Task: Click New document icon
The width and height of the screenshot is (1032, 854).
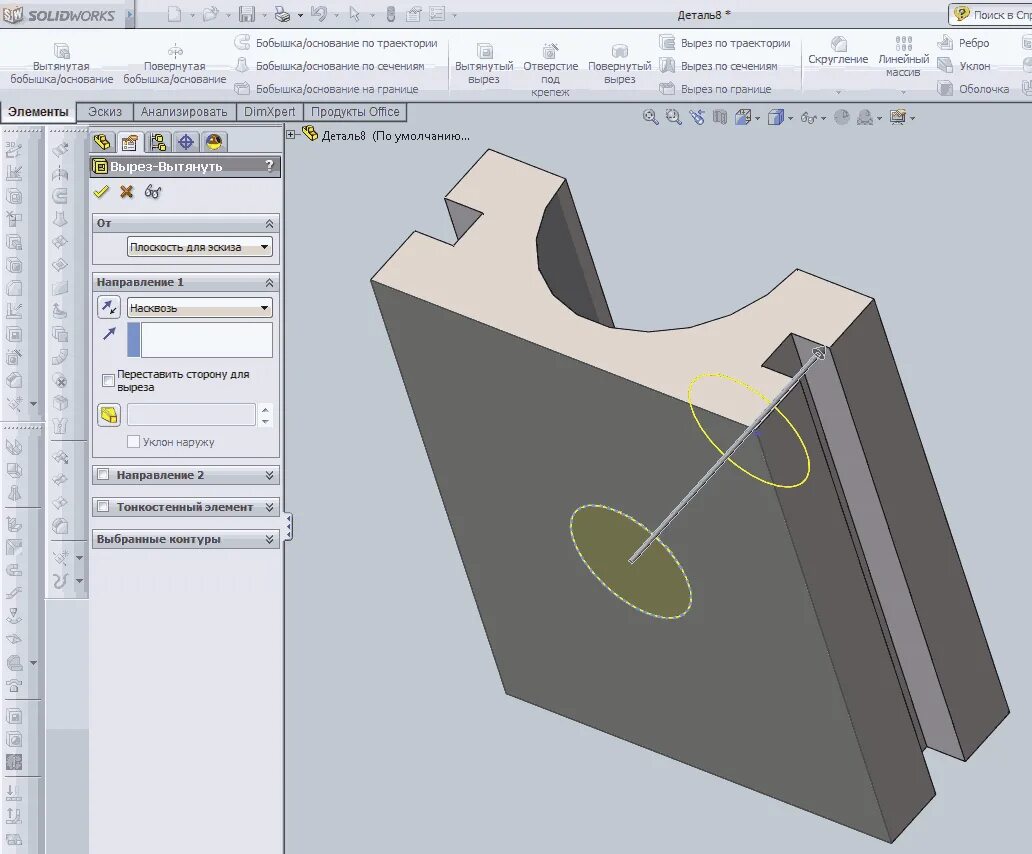Action: [x=174, y=14]
